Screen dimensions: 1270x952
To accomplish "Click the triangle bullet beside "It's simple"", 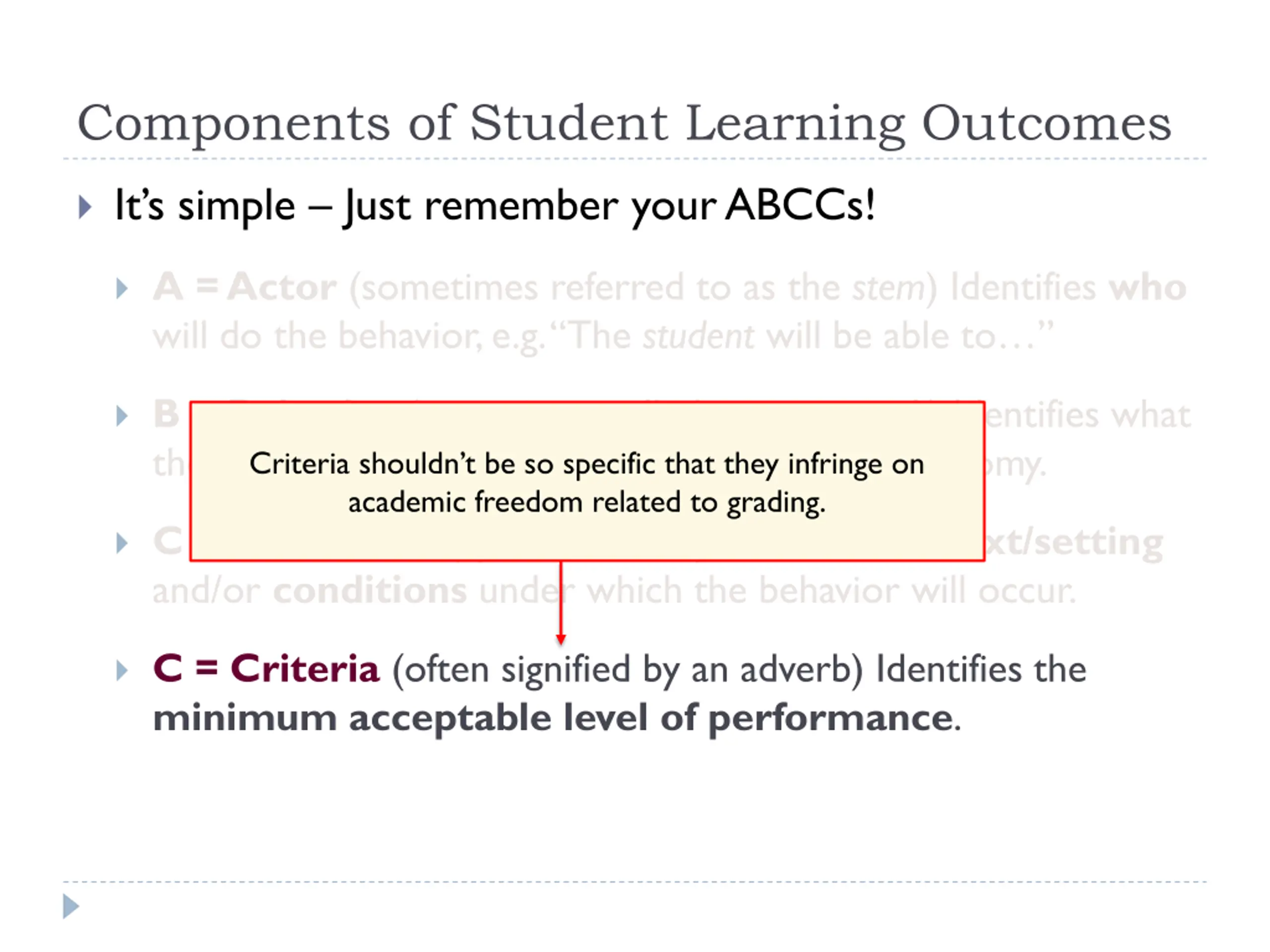I will (85, 207).
